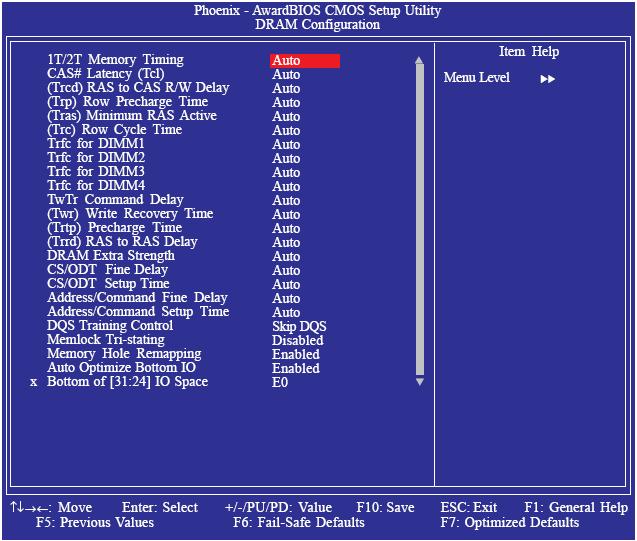
Task: Click F1: General Help hint
Action: [576, 507]
